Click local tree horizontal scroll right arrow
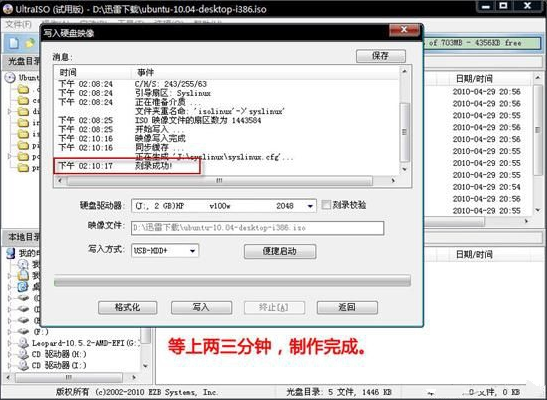The height and width of the screenshot is (400, 547). 134,377
